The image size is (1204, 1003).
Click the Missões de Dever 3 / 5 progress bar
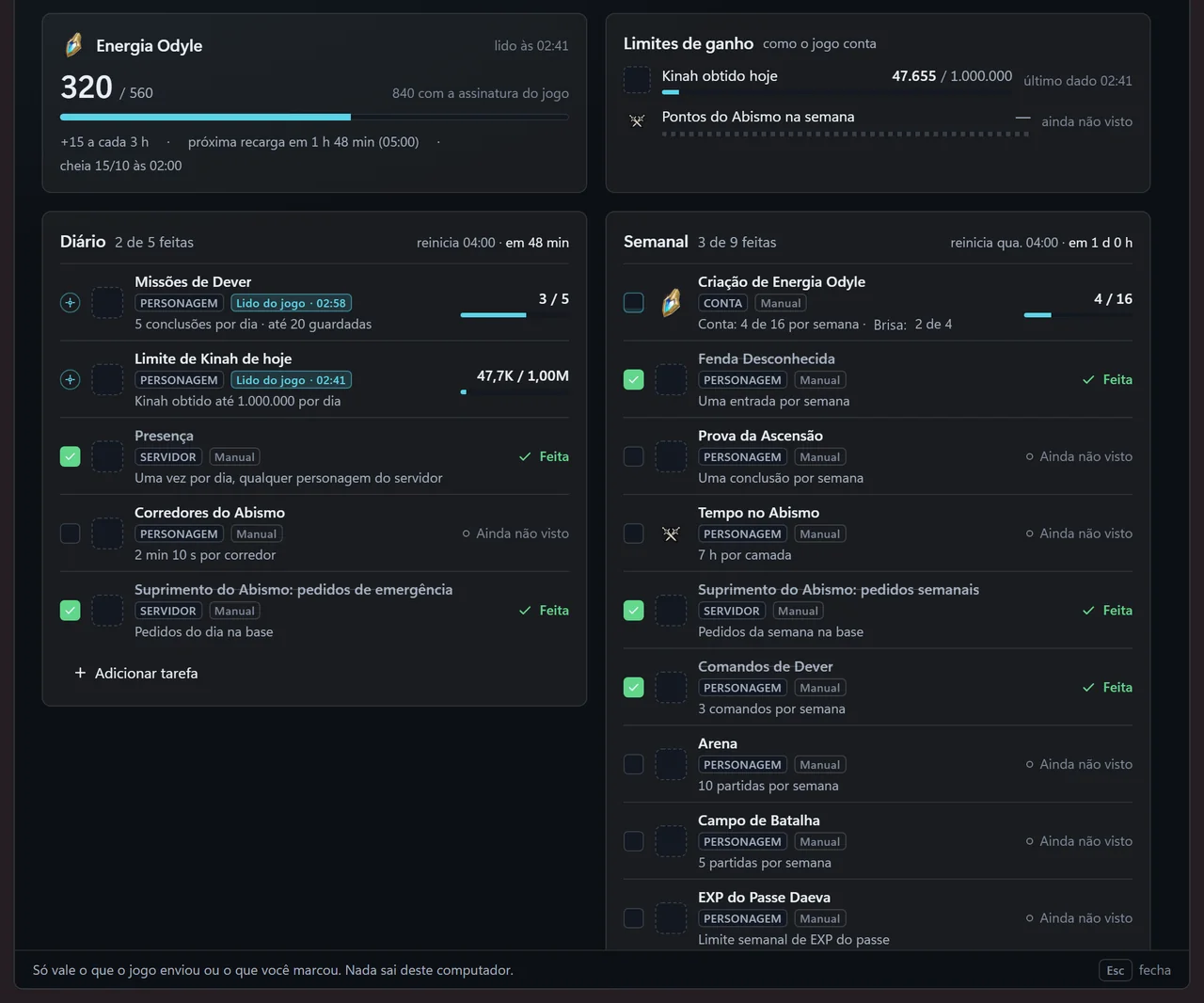515,315
